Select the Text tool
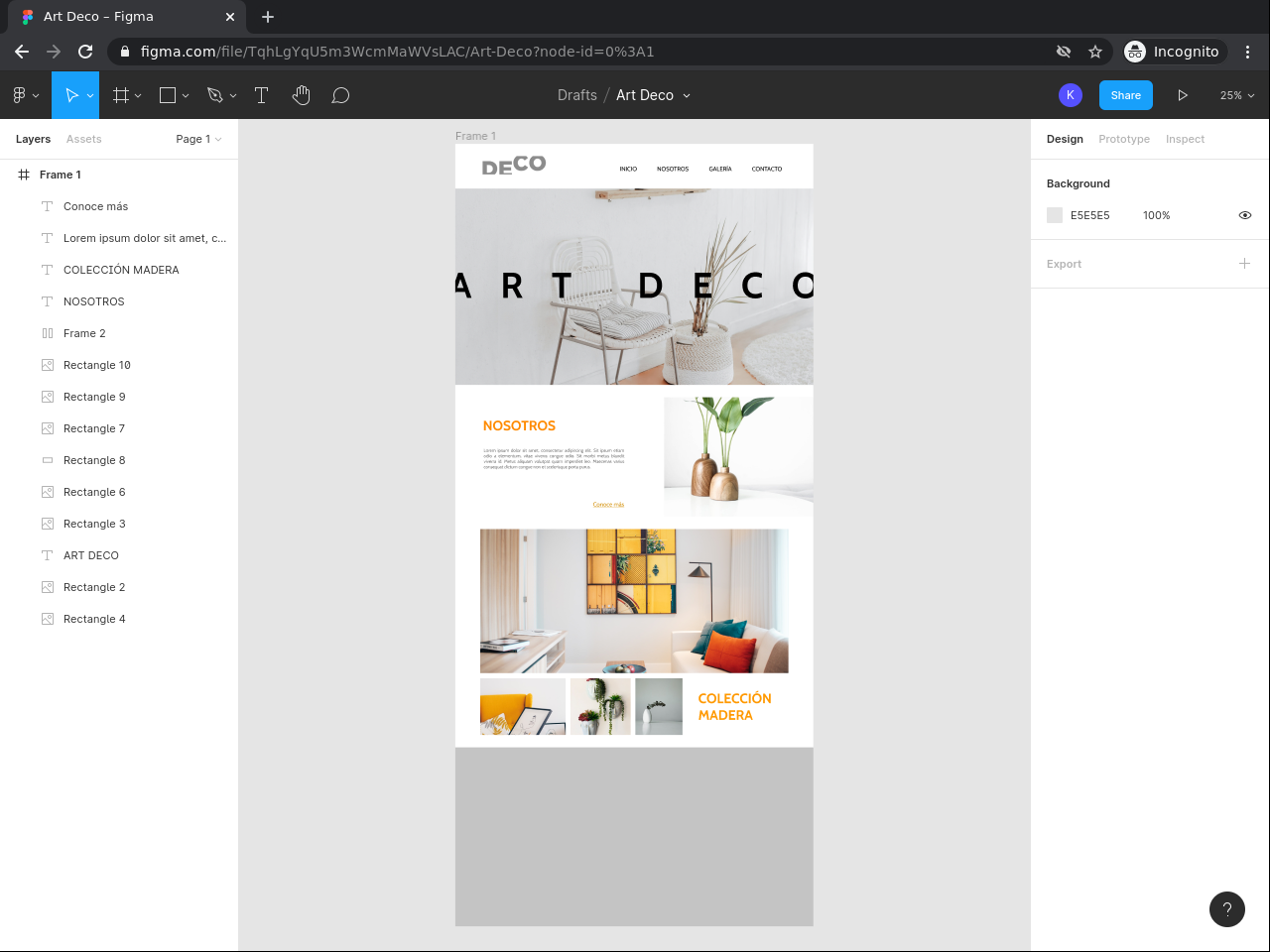This screenshot has height=952, width=1270. pyautogui.click(x=262, y=95)
